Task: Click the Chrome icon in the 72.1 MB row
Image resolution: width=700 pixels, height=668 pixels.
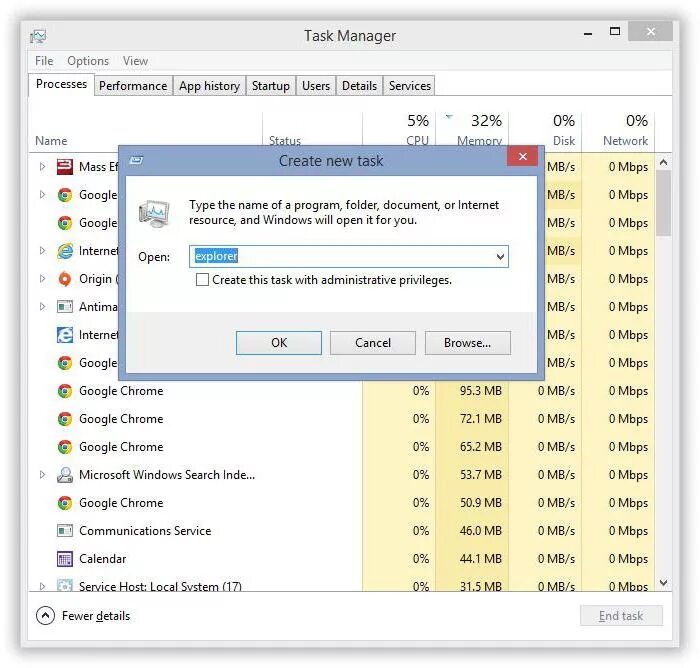Action: (x=65, y=419)
